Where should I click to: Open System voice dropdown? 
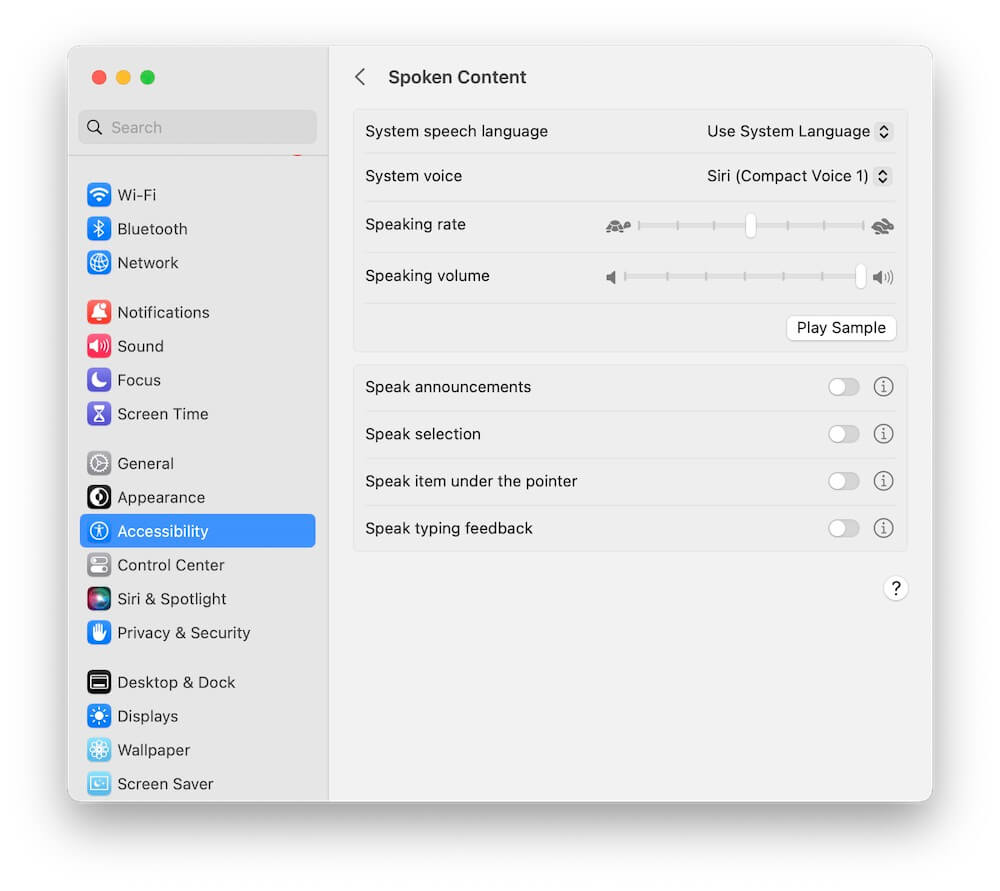tap(800, 176)
